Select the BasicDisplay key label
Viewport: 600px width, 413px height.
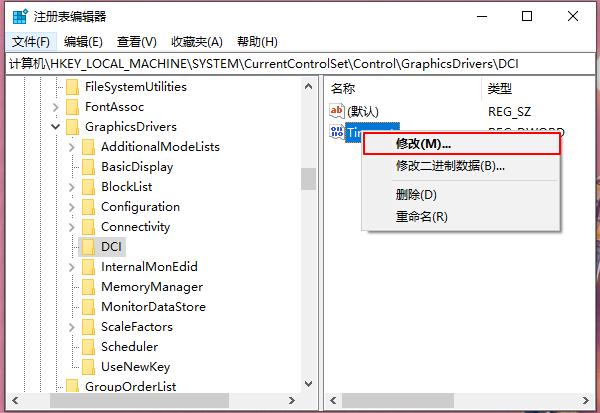pyautogui.click(x=137, y=167)
